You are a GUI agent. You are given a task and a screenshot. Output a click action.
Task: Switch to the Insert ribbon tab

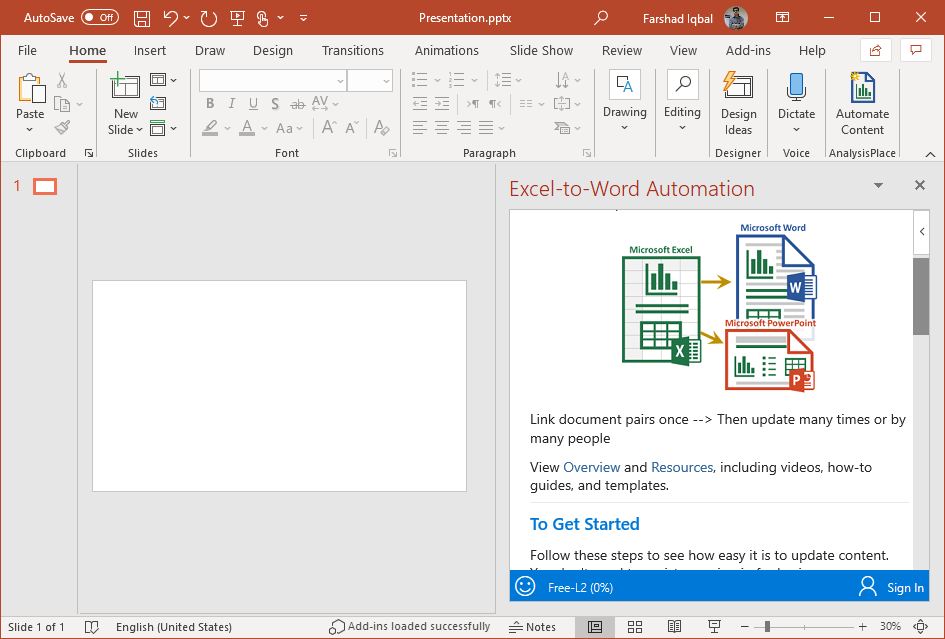tap(150, 50)
